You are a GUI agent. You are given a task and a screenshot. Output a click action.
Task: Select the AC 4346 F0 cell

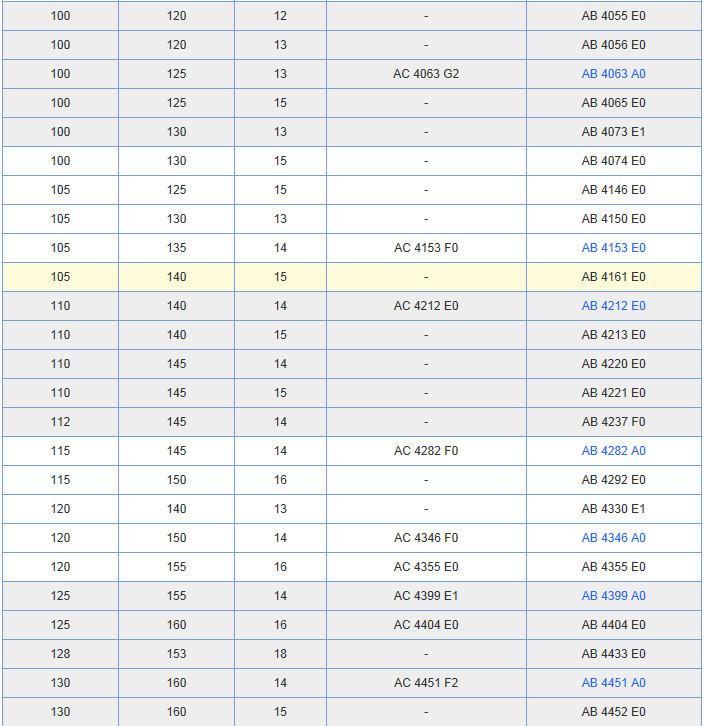pyautogui.click(x=426, y=538)
